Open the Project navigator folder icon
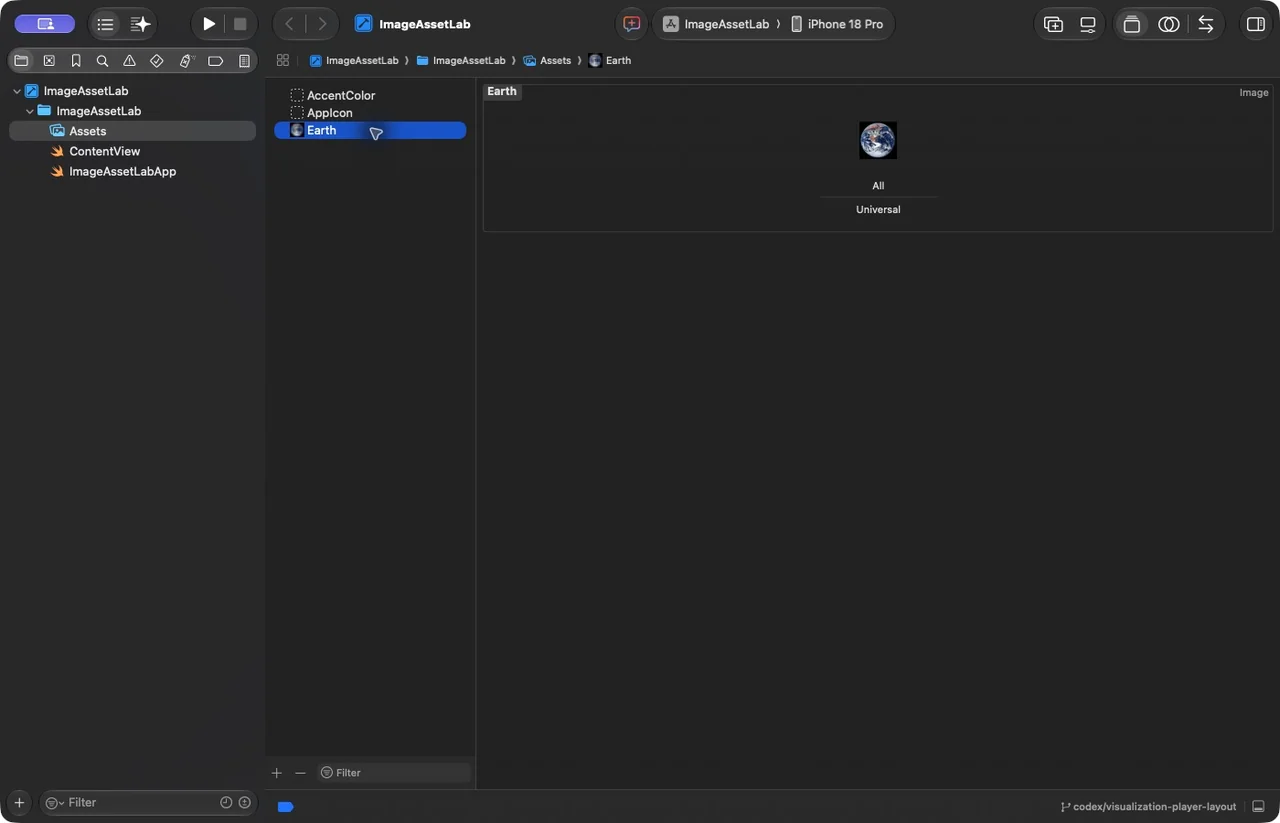1280x823 pixels. [x=21, y=61]
